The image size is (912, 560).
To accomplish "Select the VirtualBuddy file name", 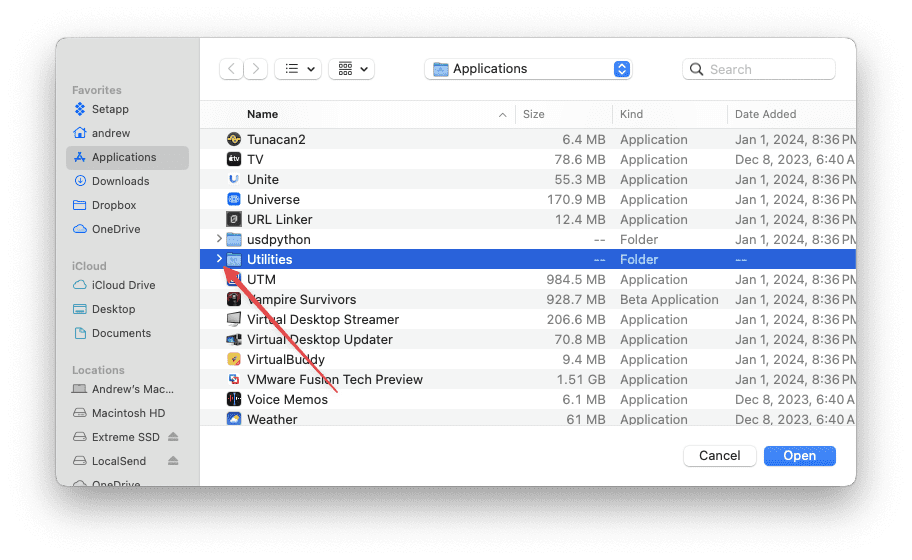I will pos(286,359).
